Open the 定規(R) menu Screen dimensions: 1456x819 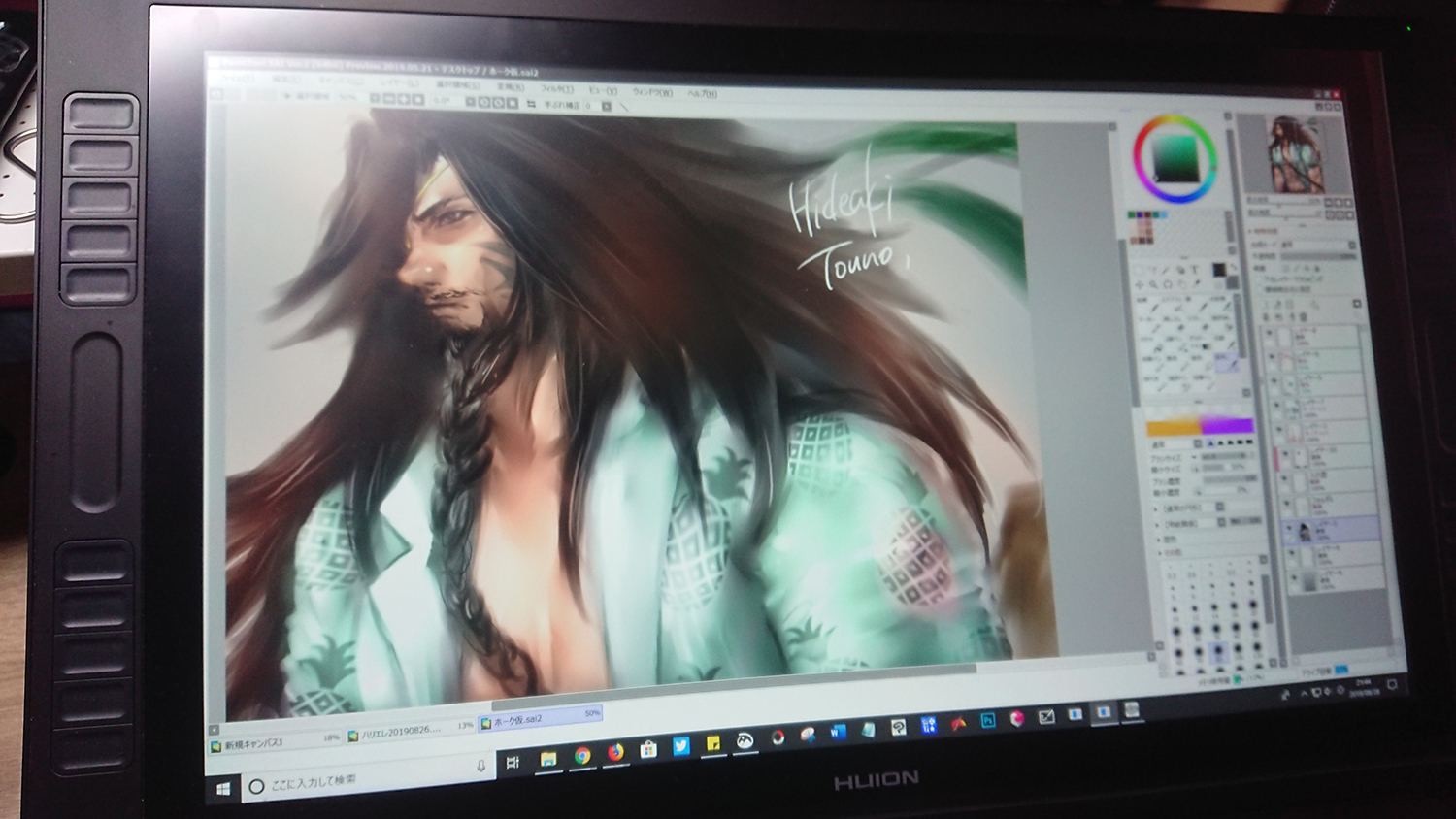(x=511, y=86)
